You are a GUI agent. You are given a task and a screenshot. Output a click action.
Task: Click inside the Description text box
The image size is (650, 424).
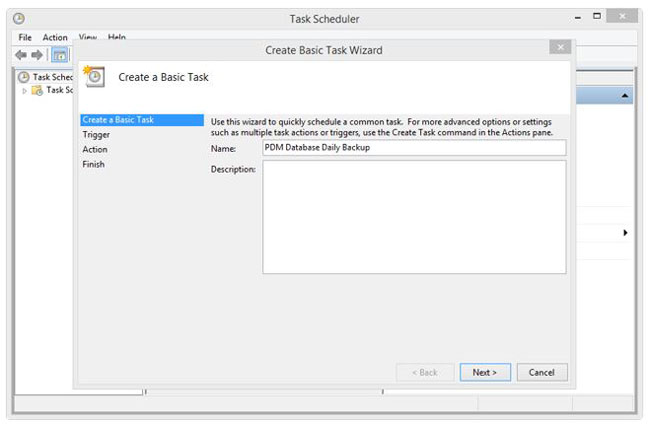point(413,216)
